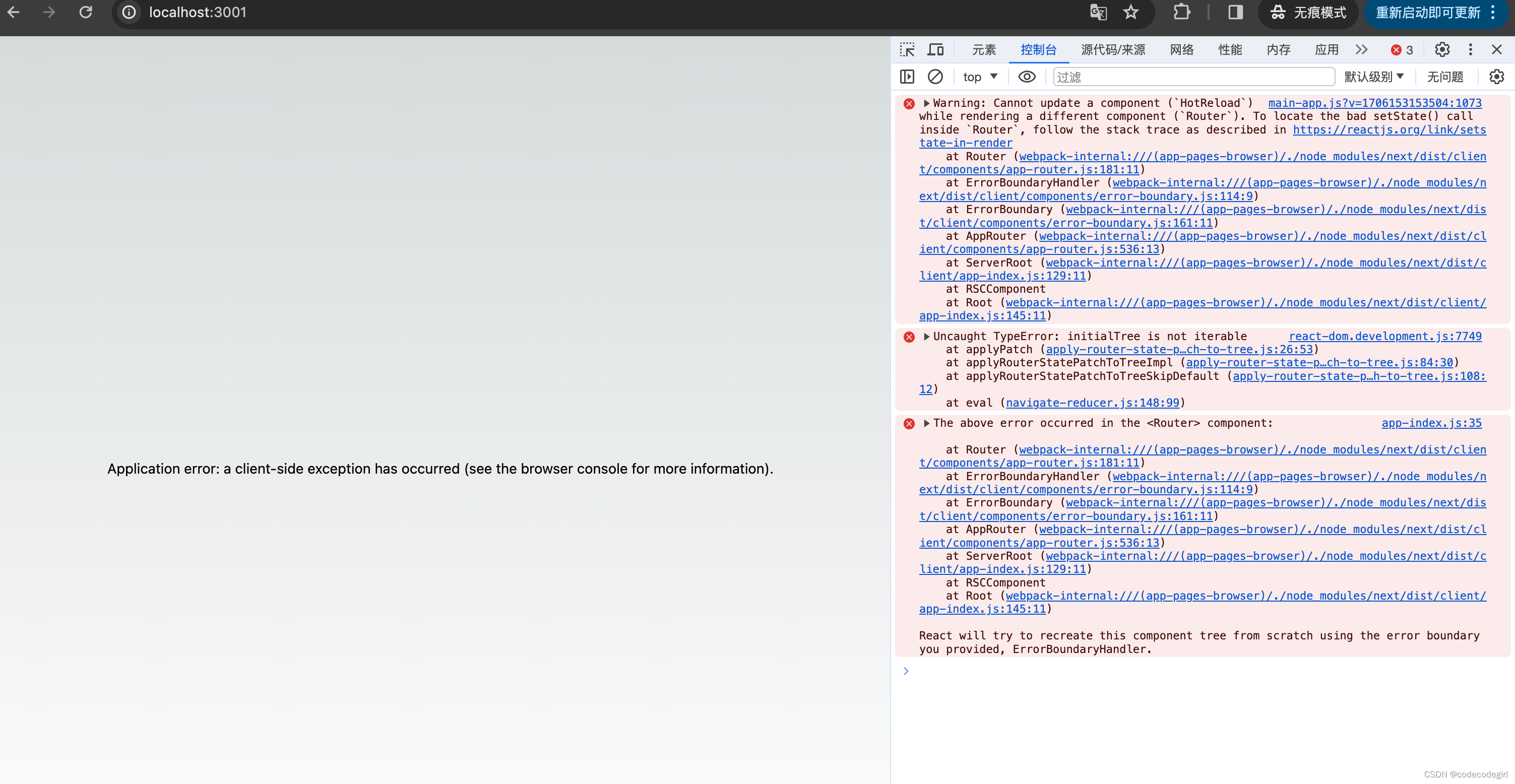Bookmark page with the star icon
The image size is (1515, 784).
pos(1131,13)
